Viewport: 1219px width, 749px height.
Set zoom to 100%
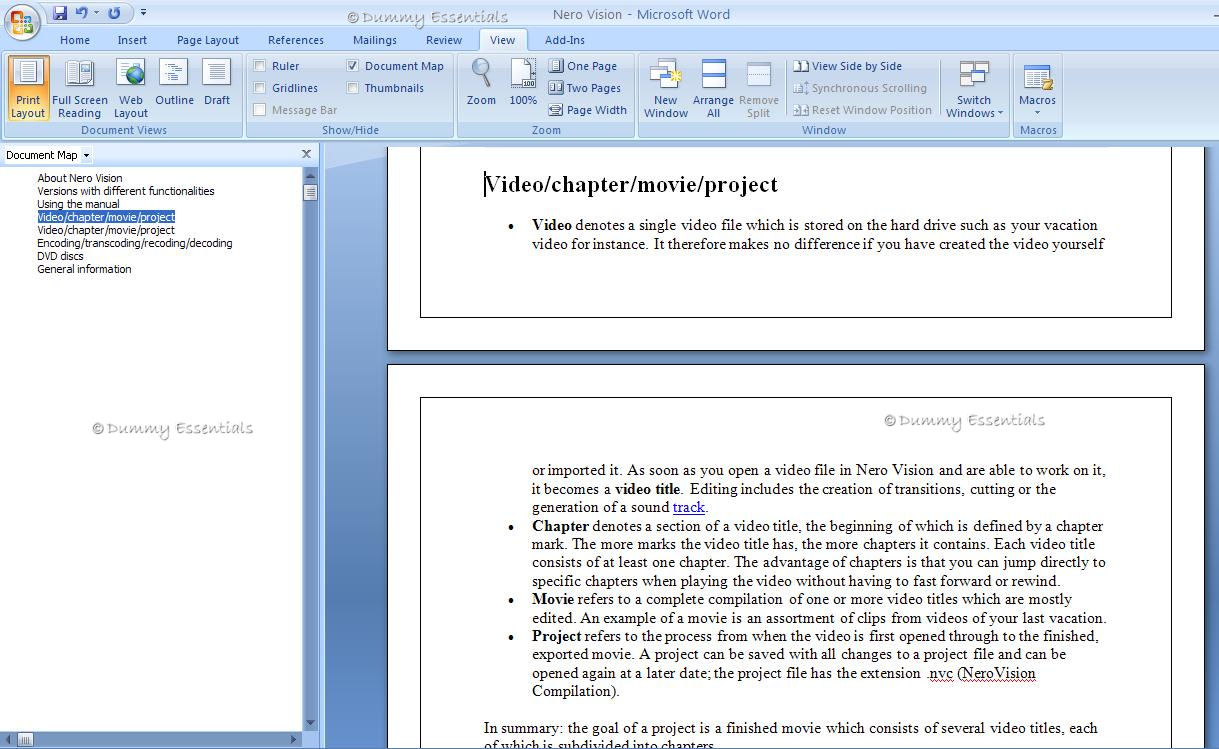(523, 83)
